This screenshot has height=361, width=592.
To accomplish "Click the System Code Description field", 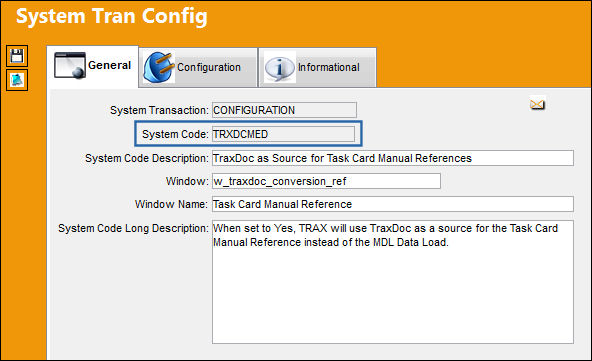I will coord(393,158).
